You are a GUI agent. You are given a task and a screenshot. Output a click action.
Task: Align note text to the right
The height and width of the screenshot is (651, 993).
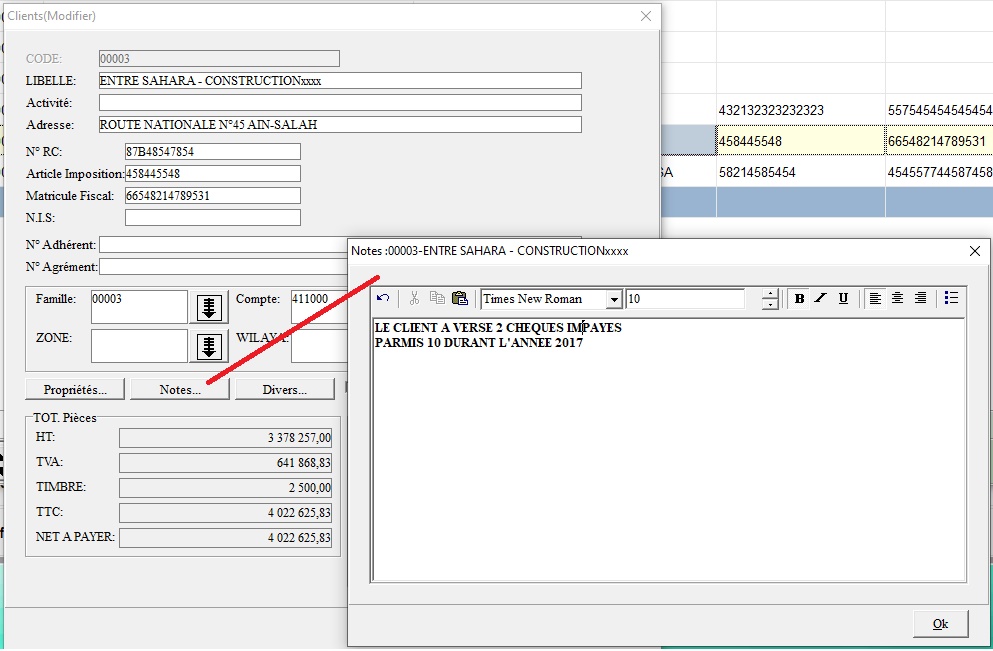pyautogui.click(x=920, y=298)
